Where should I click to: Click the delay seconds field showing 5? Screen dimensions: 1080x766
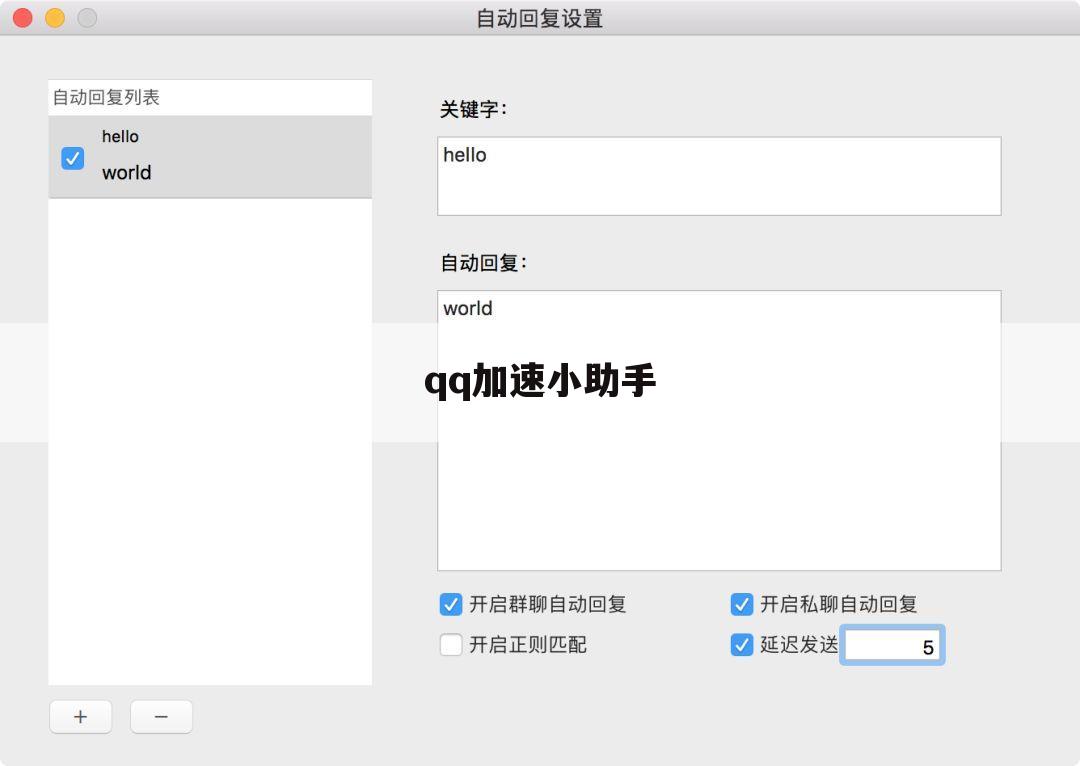[892, 645]
